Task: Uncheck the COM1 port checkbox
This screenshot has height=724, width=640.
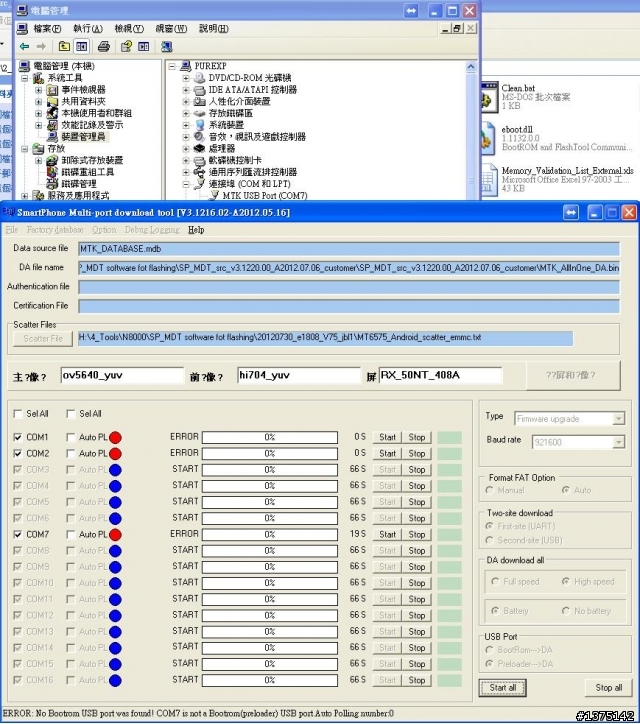Action: coord(18,437)
